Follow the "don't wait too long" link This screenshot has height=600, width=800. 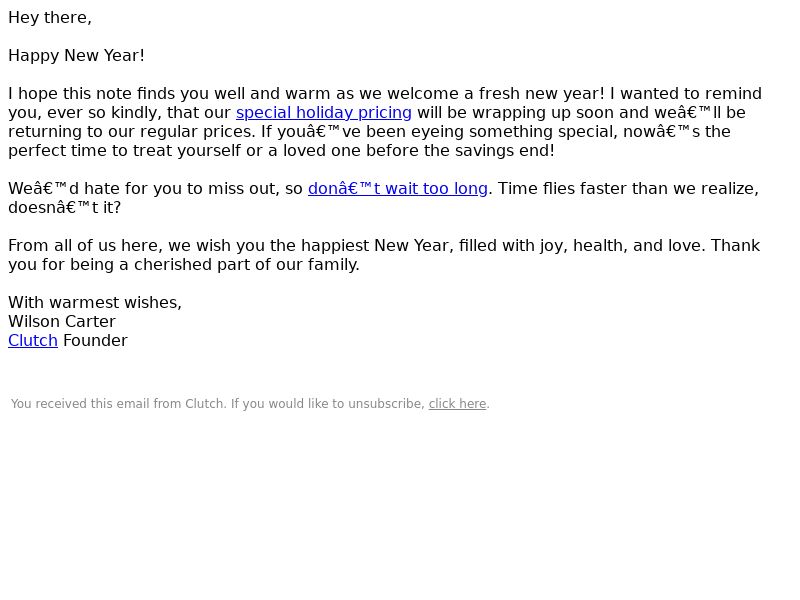click(397, 189)
